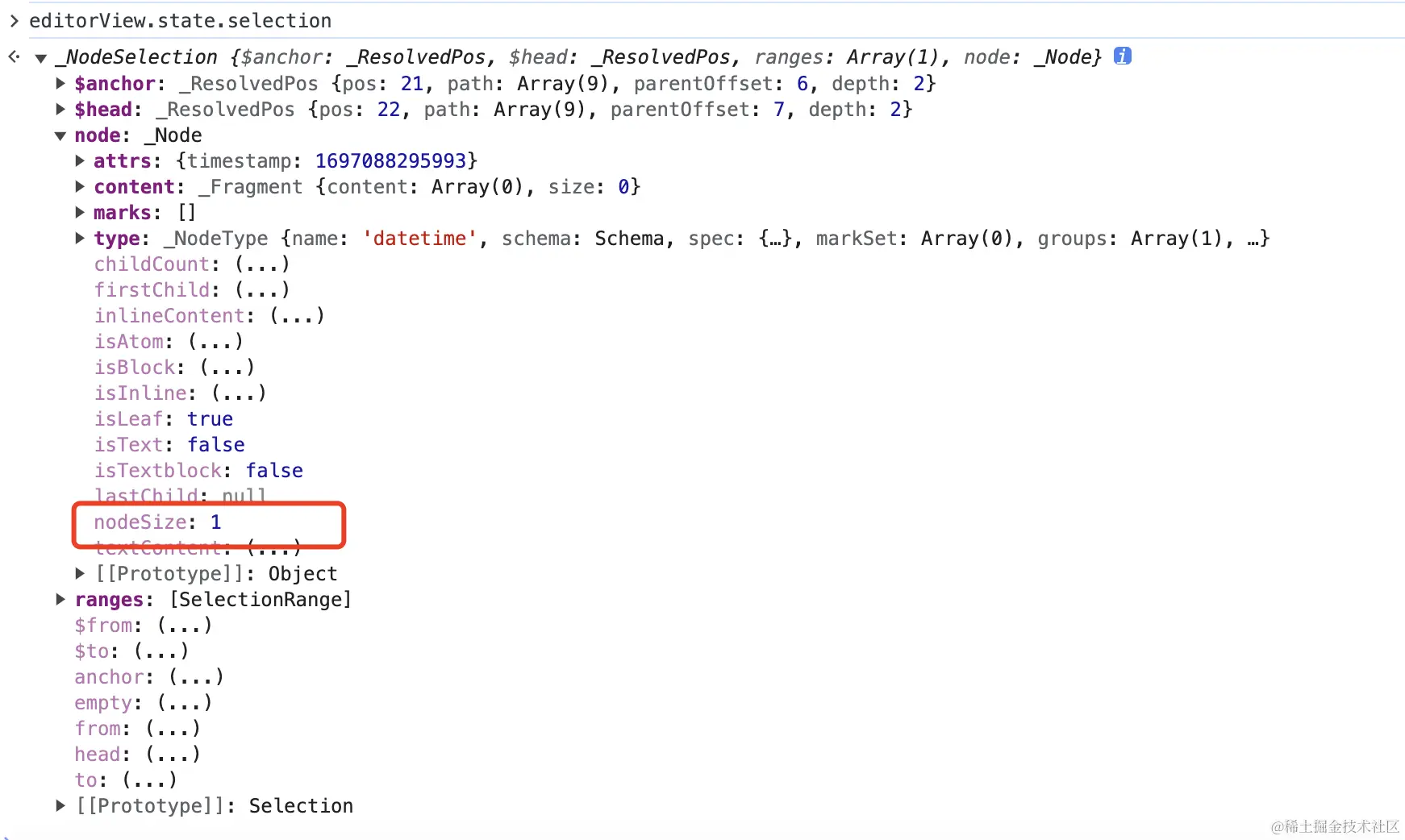Click the isLeaf: true property
This screenshot has height=840, width=1405.
(x=164, y=418)
